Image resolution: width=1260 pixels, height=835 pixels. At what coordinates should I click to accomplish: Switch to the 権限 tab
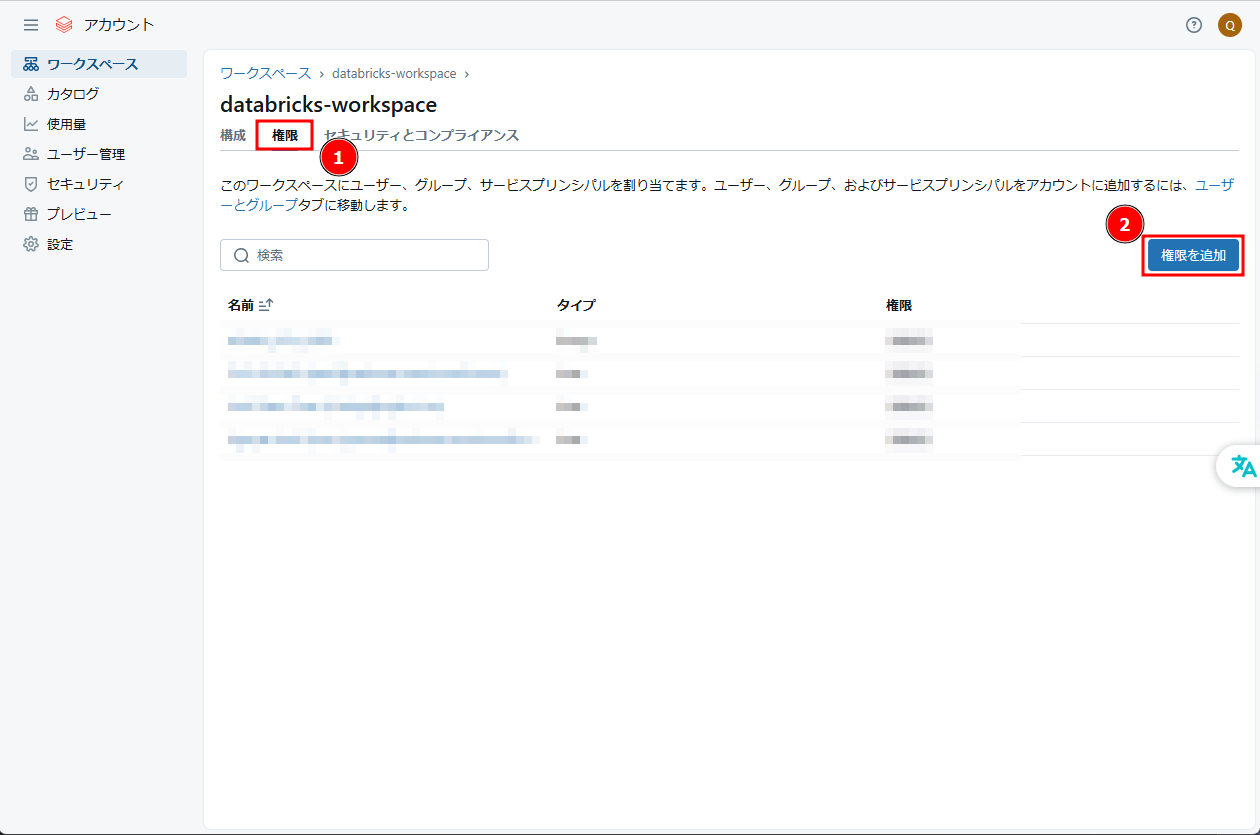(x=285, y=135)
